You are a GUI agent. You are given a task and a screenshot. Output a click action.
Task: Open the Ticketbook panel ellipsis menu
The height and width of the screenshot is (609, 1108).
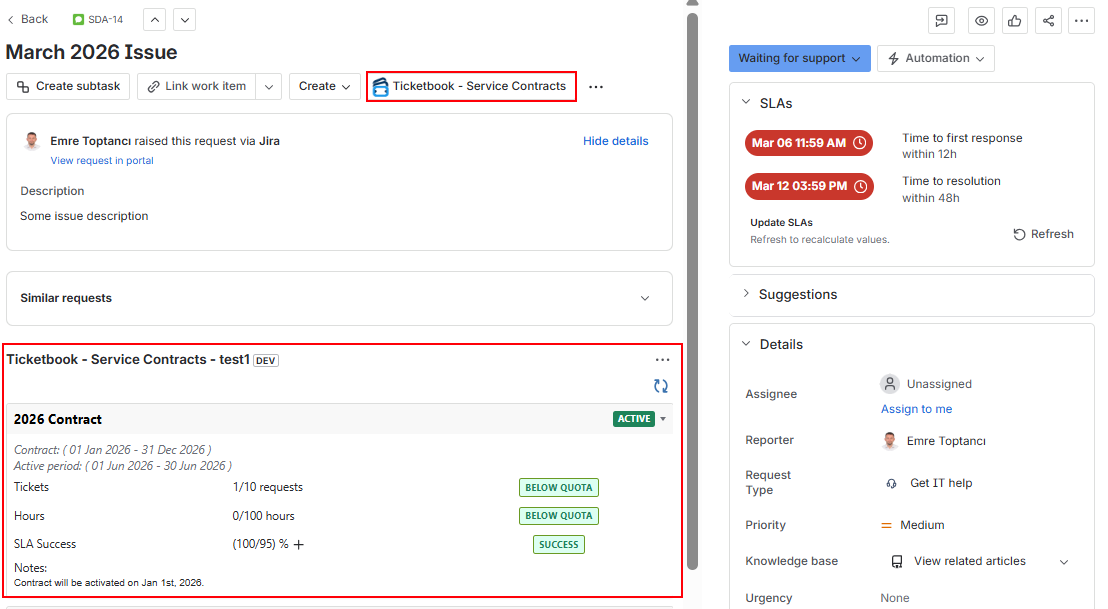pos(662,360)
